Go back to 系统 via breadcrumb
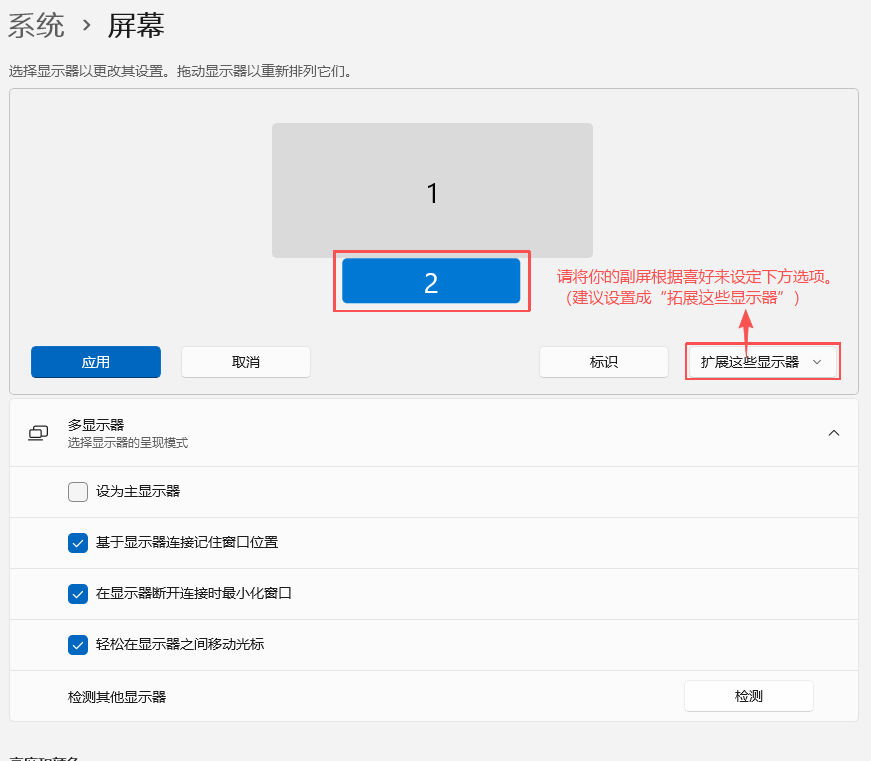The width and height of the screenshot is (871, 761). point(36,26)
